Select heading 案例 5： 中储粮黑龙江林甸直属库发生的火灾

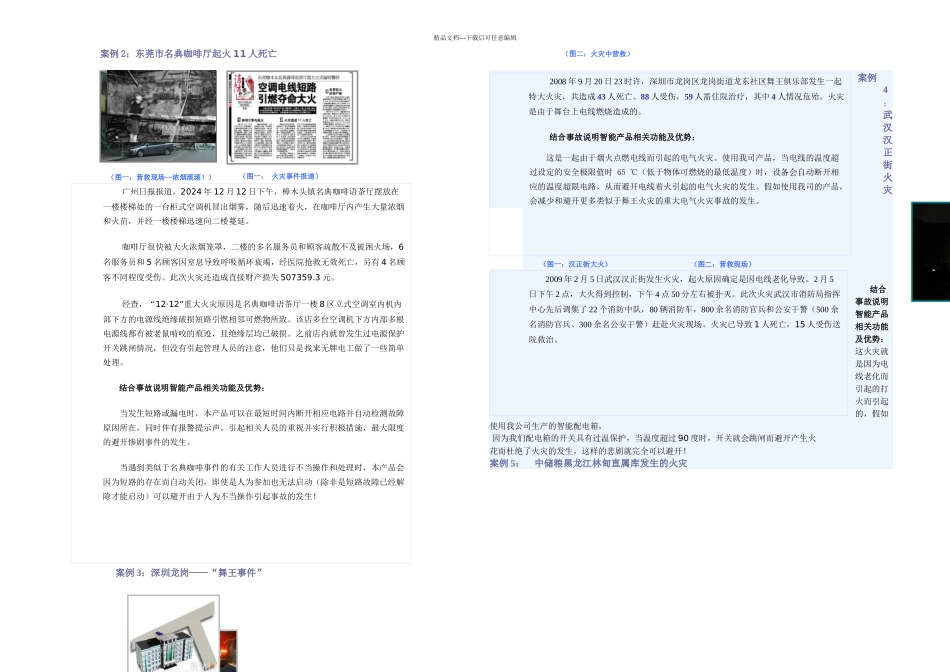tap(588, 464)
